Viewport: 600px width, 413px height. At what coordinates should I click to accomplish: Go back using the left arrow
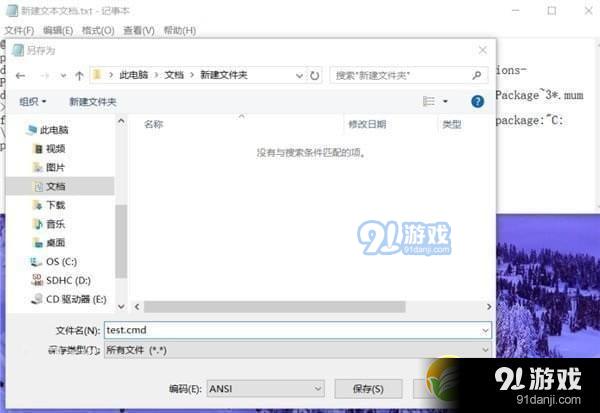(21, 76)
